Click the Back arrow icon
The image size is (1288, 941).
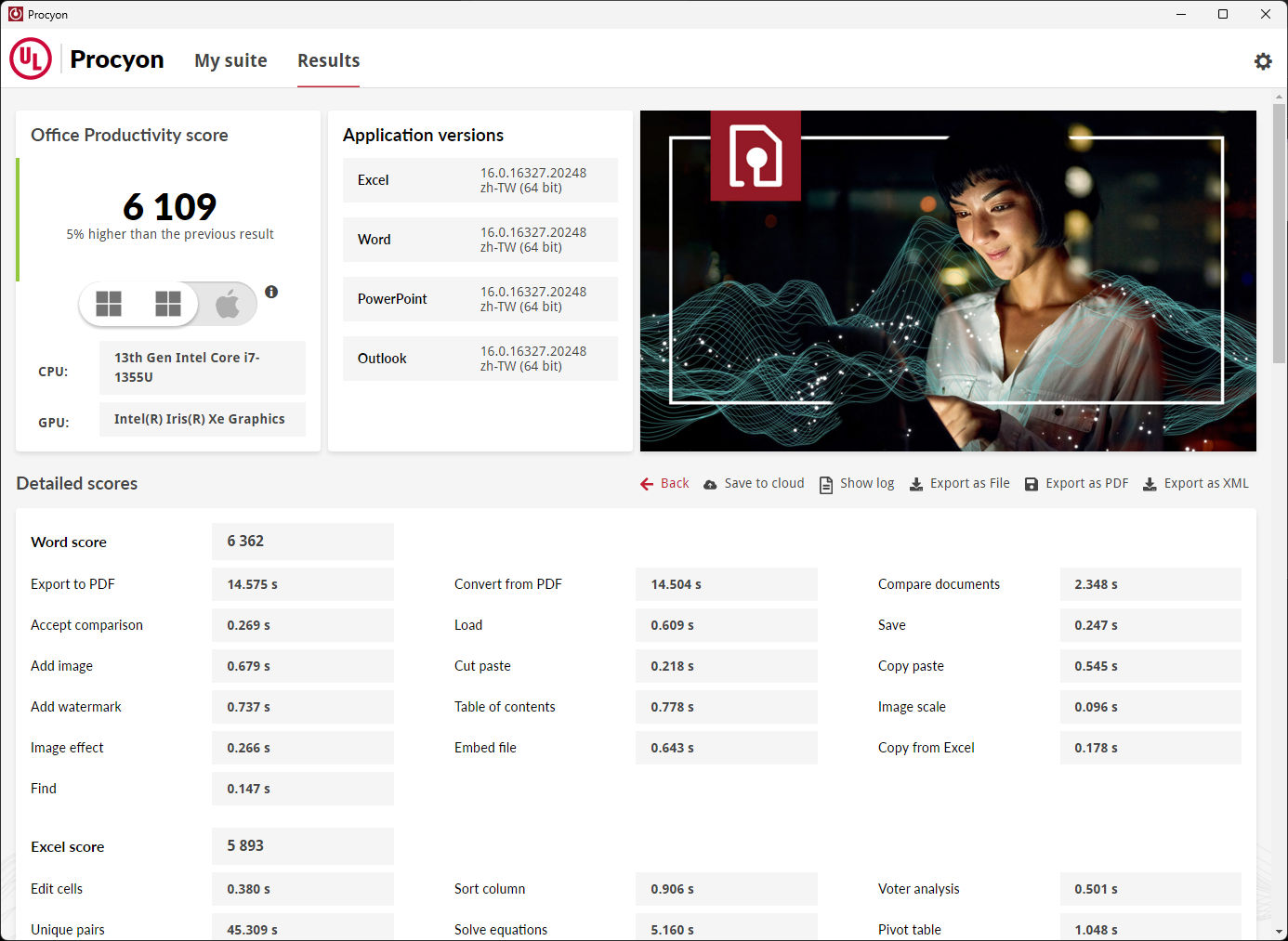point(647,484)
